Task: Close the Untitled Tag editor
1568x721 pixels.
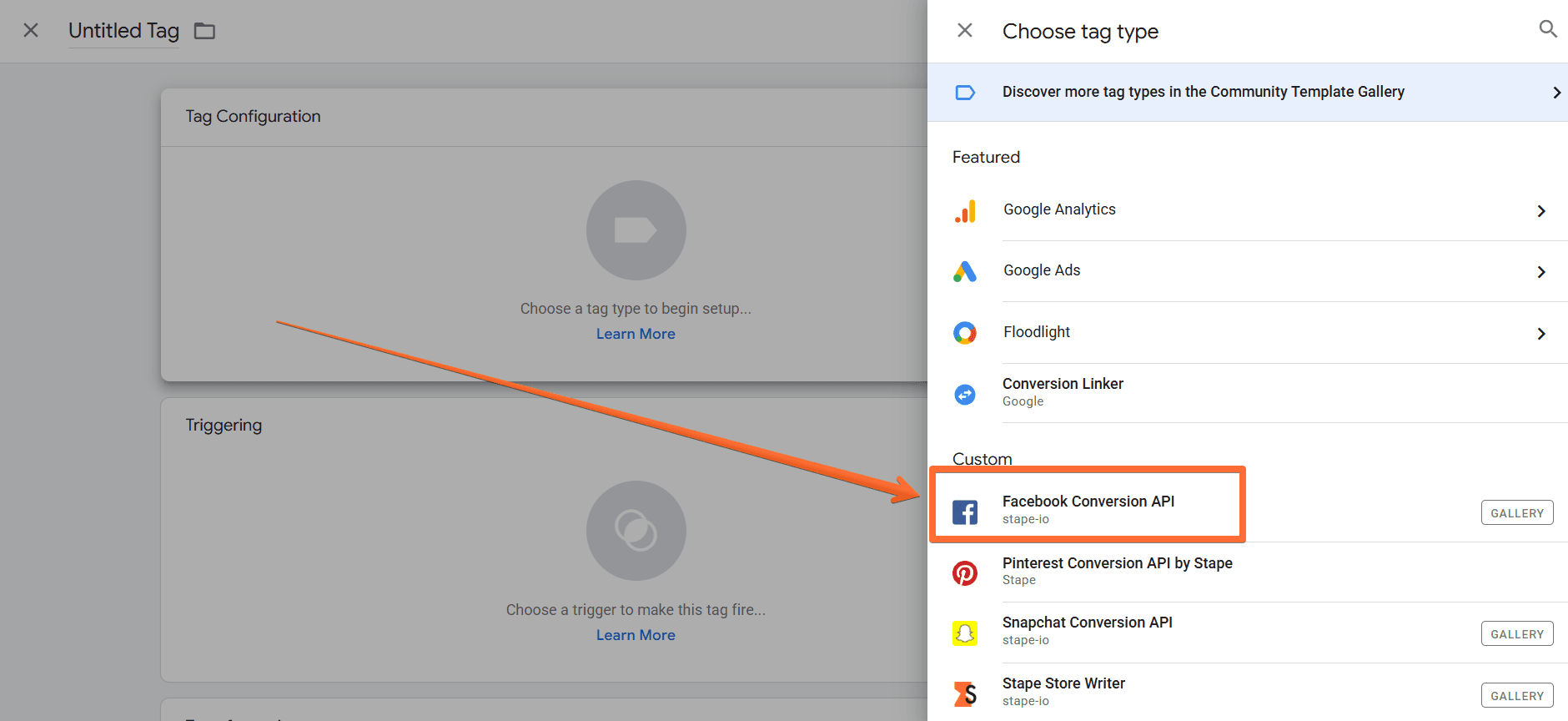Action: (31, 31)
